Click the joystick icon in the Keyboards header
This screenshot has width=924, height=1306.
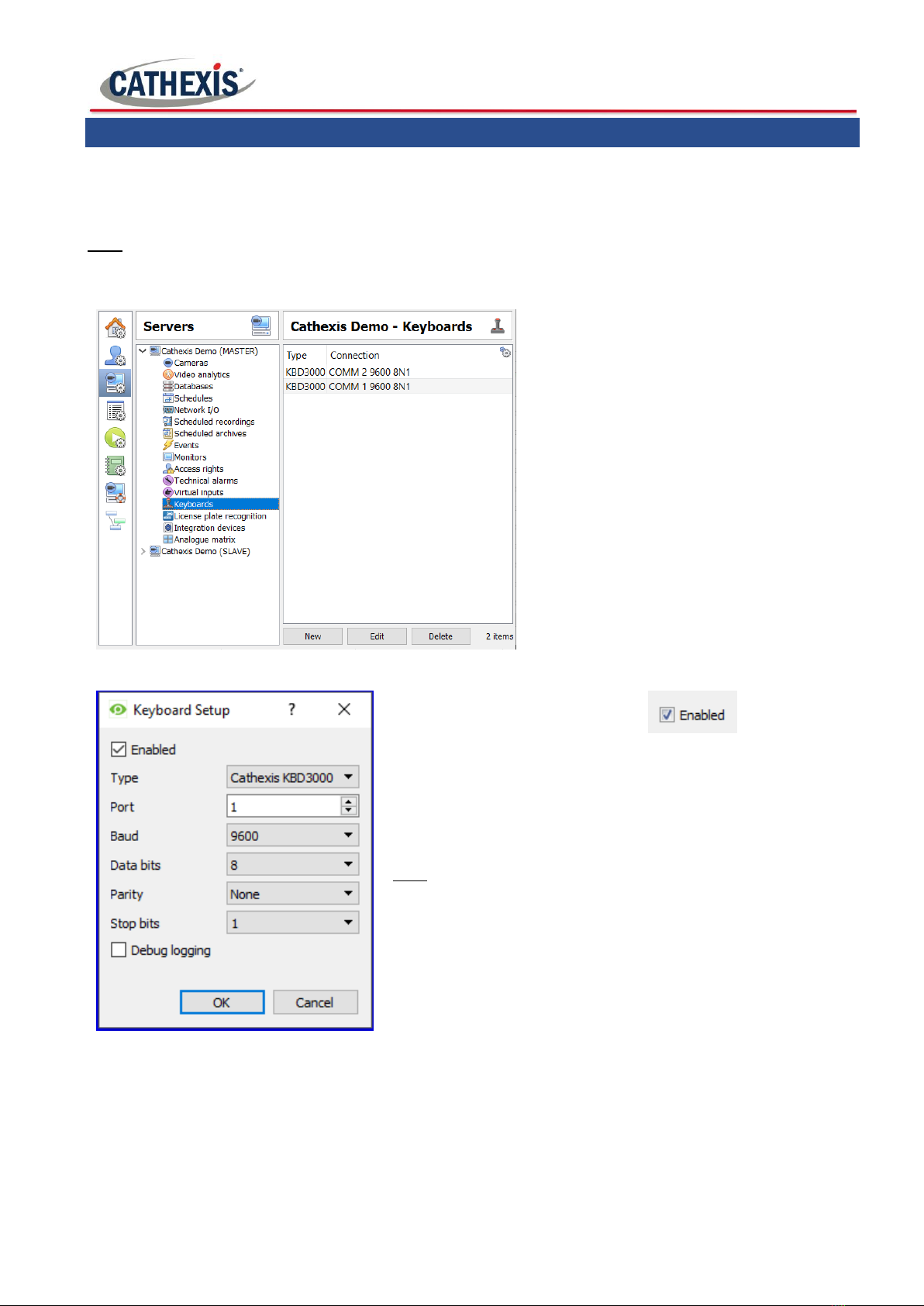(498, 326)
